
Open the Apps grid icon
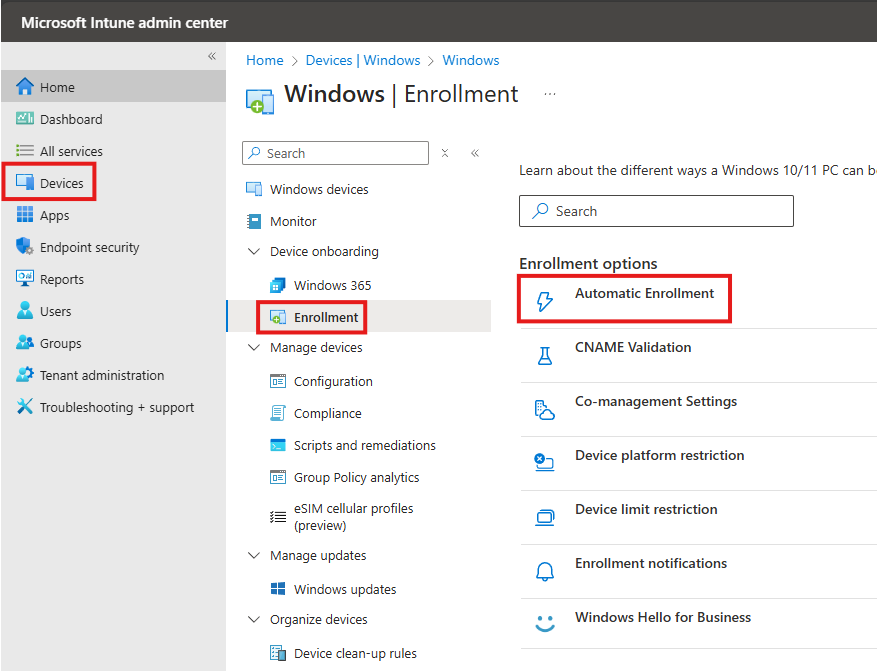25,215
